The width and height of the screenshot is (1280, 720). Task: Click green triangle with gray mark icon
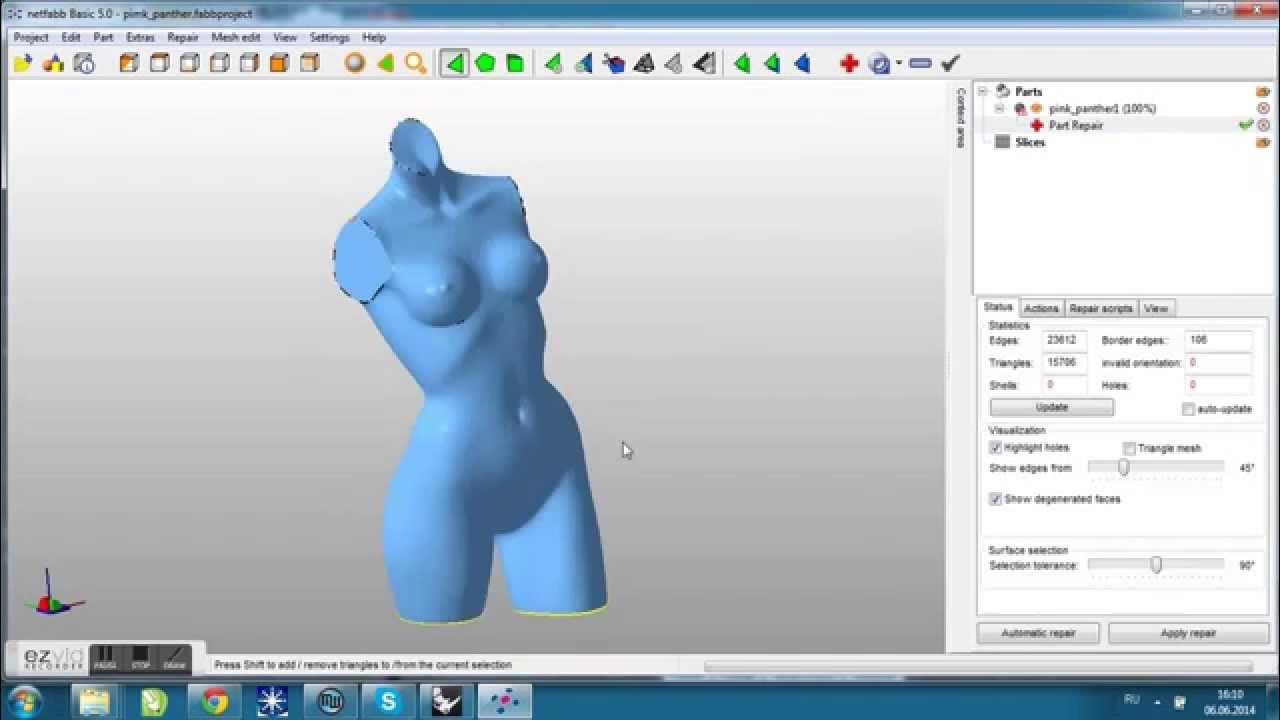pyautogui.click(x=553, y=64)
